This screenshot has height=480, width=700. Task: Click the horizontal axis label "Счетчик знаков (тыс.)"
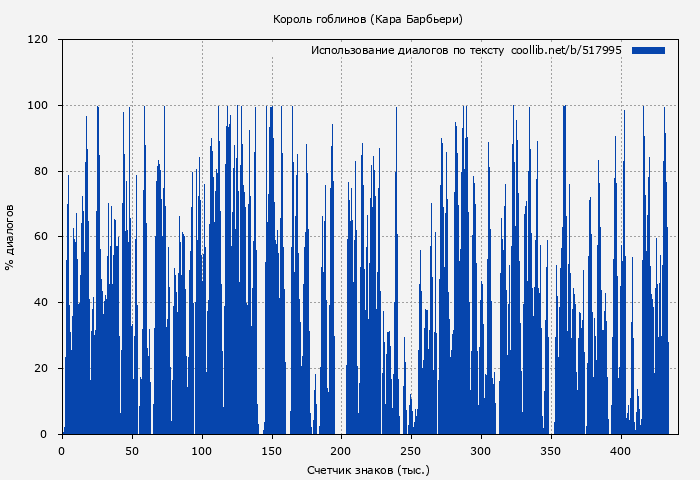[x=367, y=469]
